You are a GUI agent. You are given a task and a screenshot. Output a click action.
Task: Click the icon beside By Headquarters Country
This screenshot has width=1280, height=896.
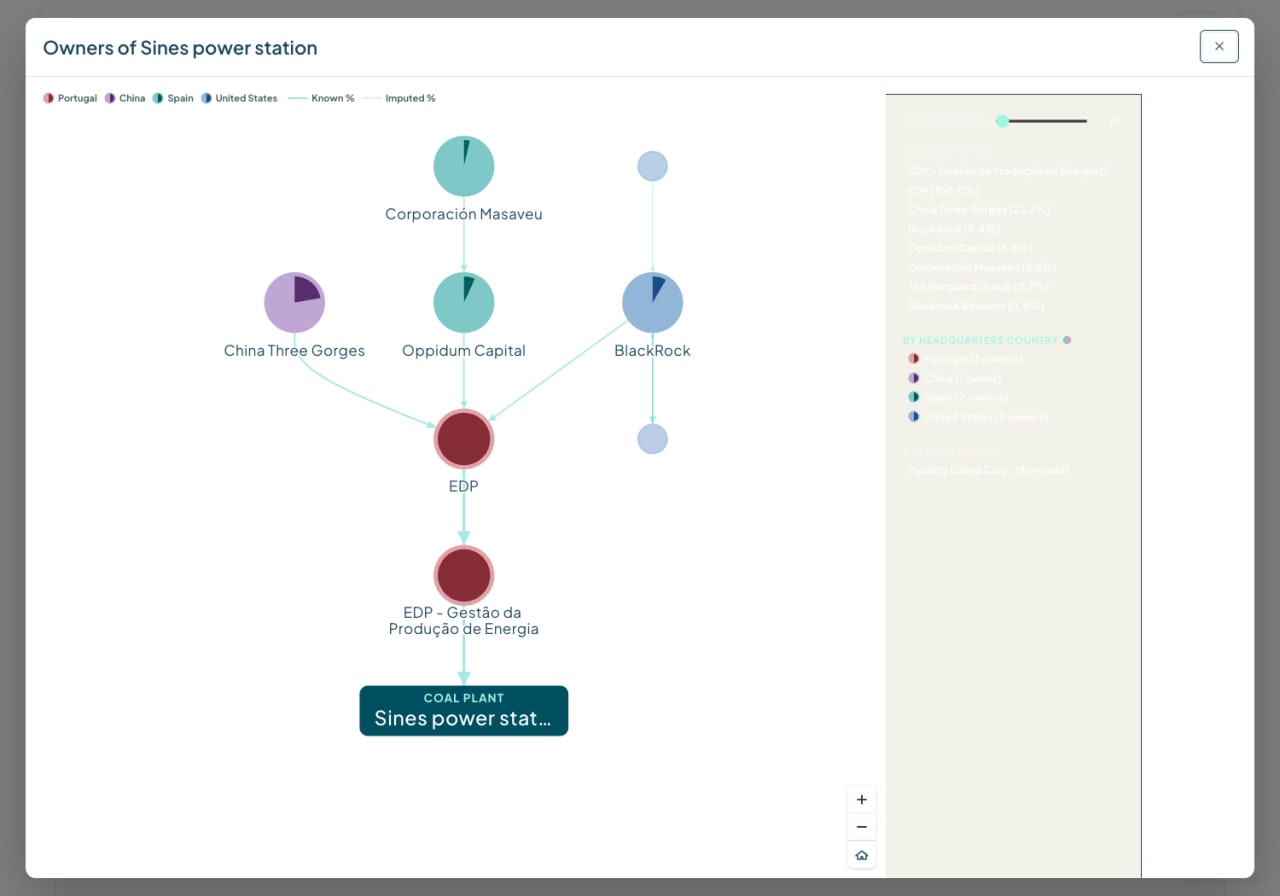(1067, 340)
